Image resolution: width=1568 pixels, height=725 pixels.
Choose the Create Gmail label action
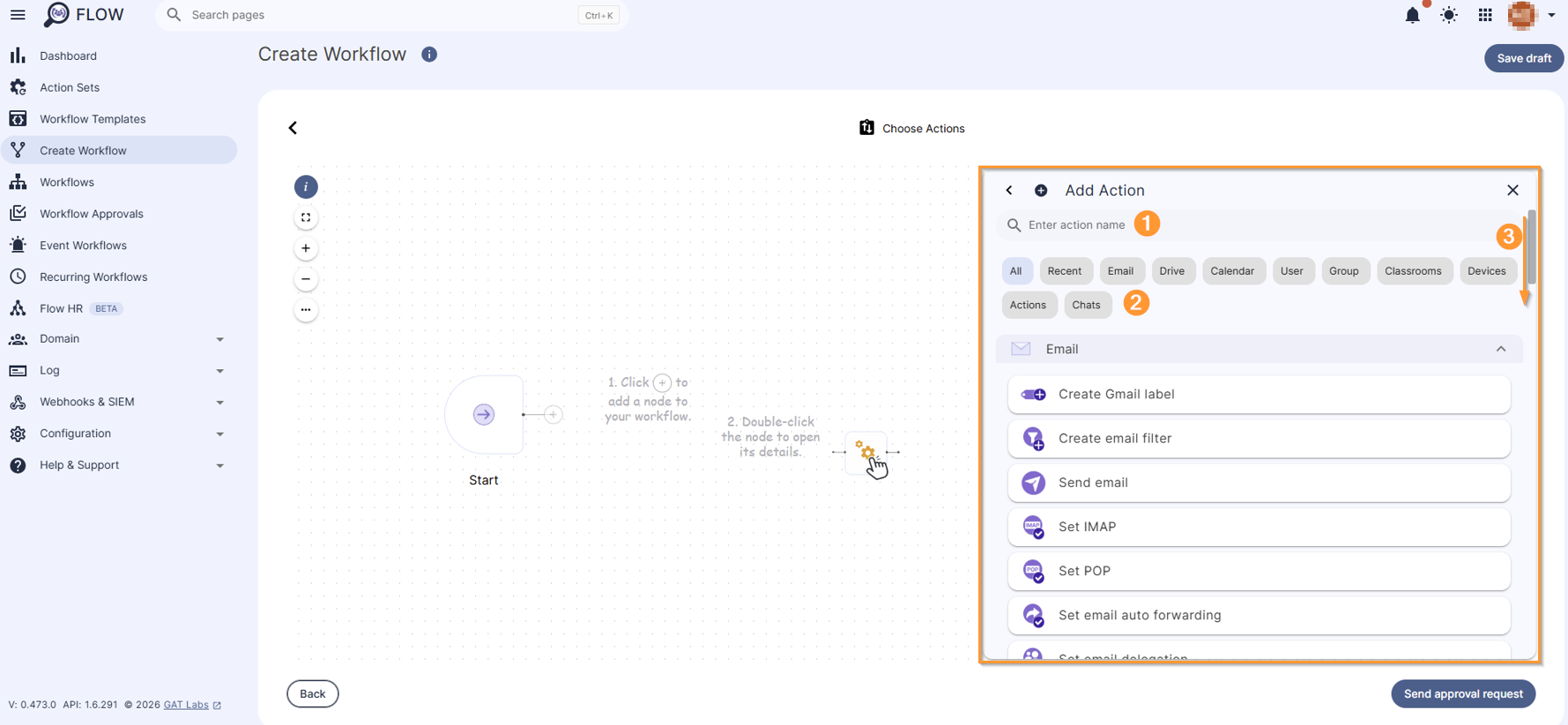[1259, 395]
